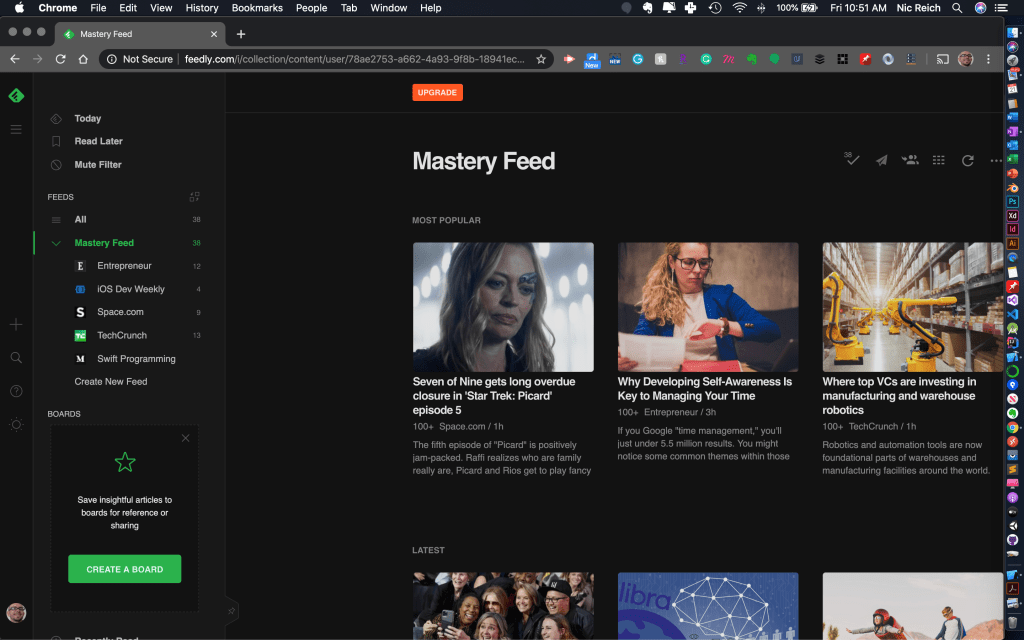Screen dimensions: 1024x640
Task: Dismiss the Boards prompt card
Action: (x=185, y=438)
